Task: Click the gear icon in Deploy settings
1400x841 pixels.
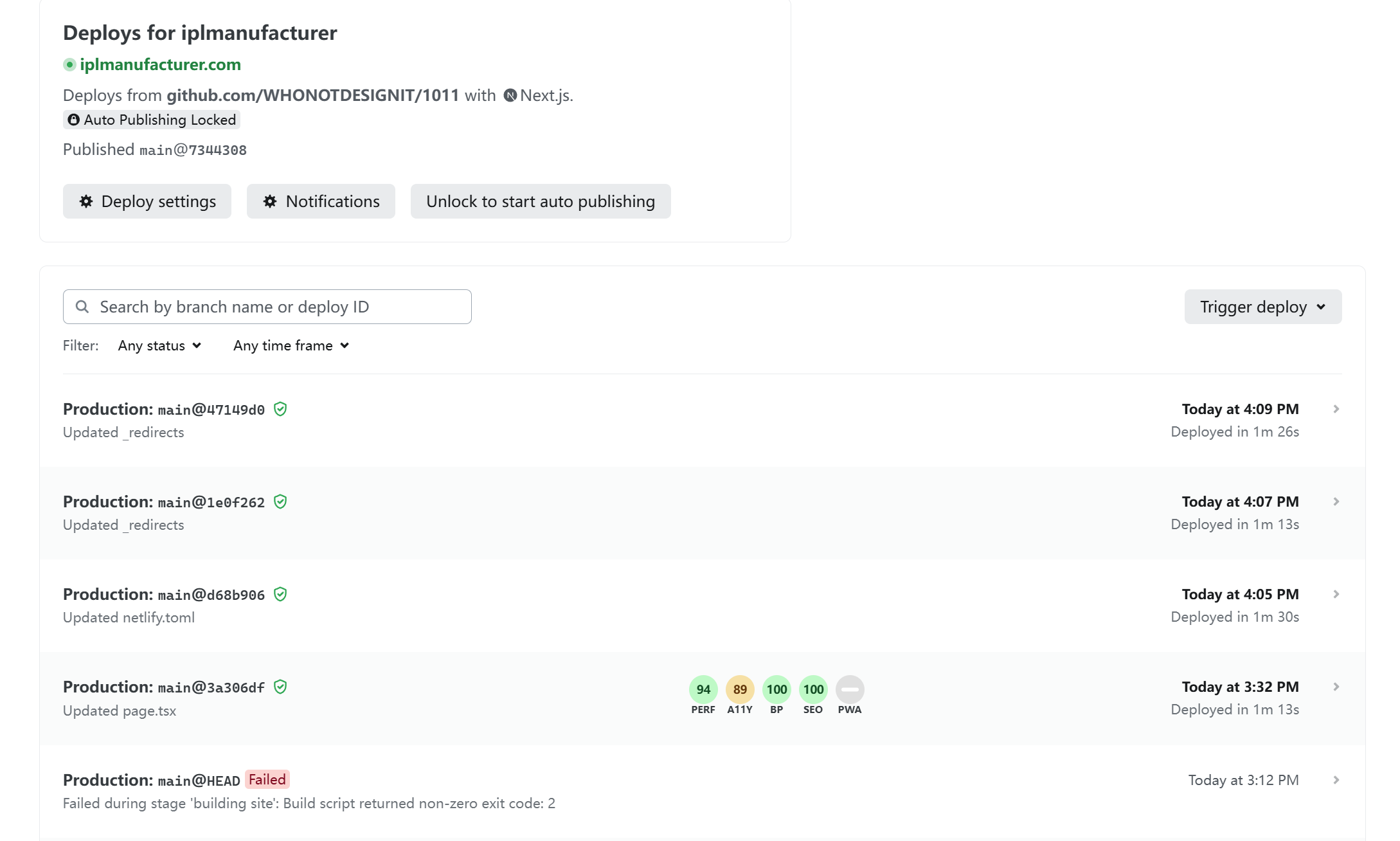Action: (86, 201)
